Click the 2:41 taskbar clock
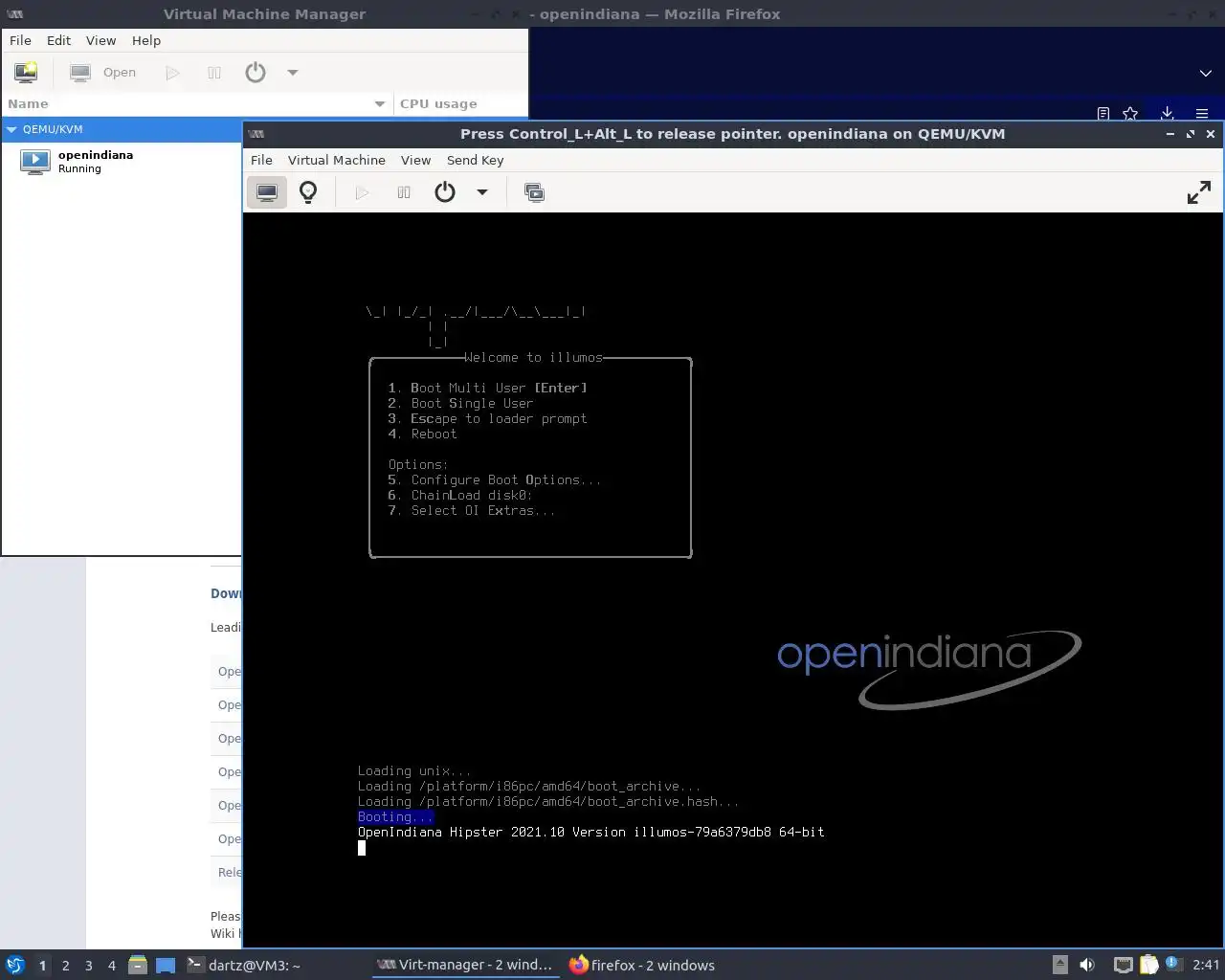Viewport: 1225px width, 980px height. click(x=1206, y=965)
